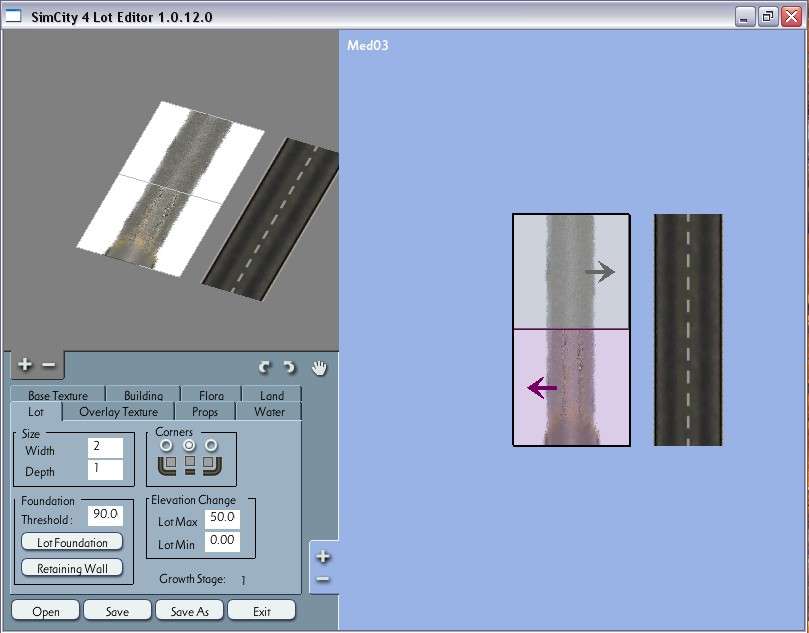
Task: Open the Overlay Texture tab
Action: pyautogui.click(x=119, y=412)
